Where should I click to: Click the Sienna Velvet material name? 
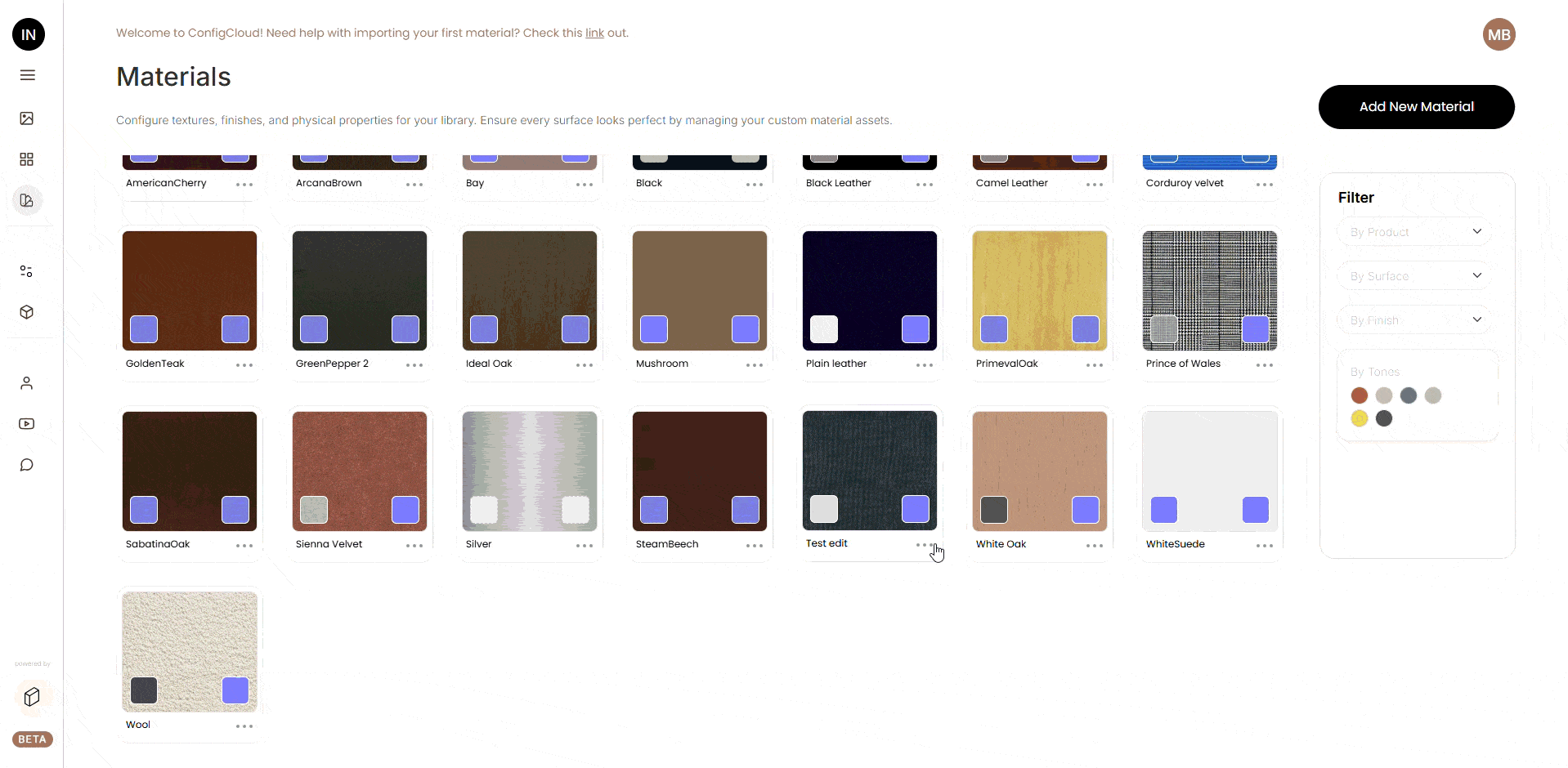click(329, 544)
